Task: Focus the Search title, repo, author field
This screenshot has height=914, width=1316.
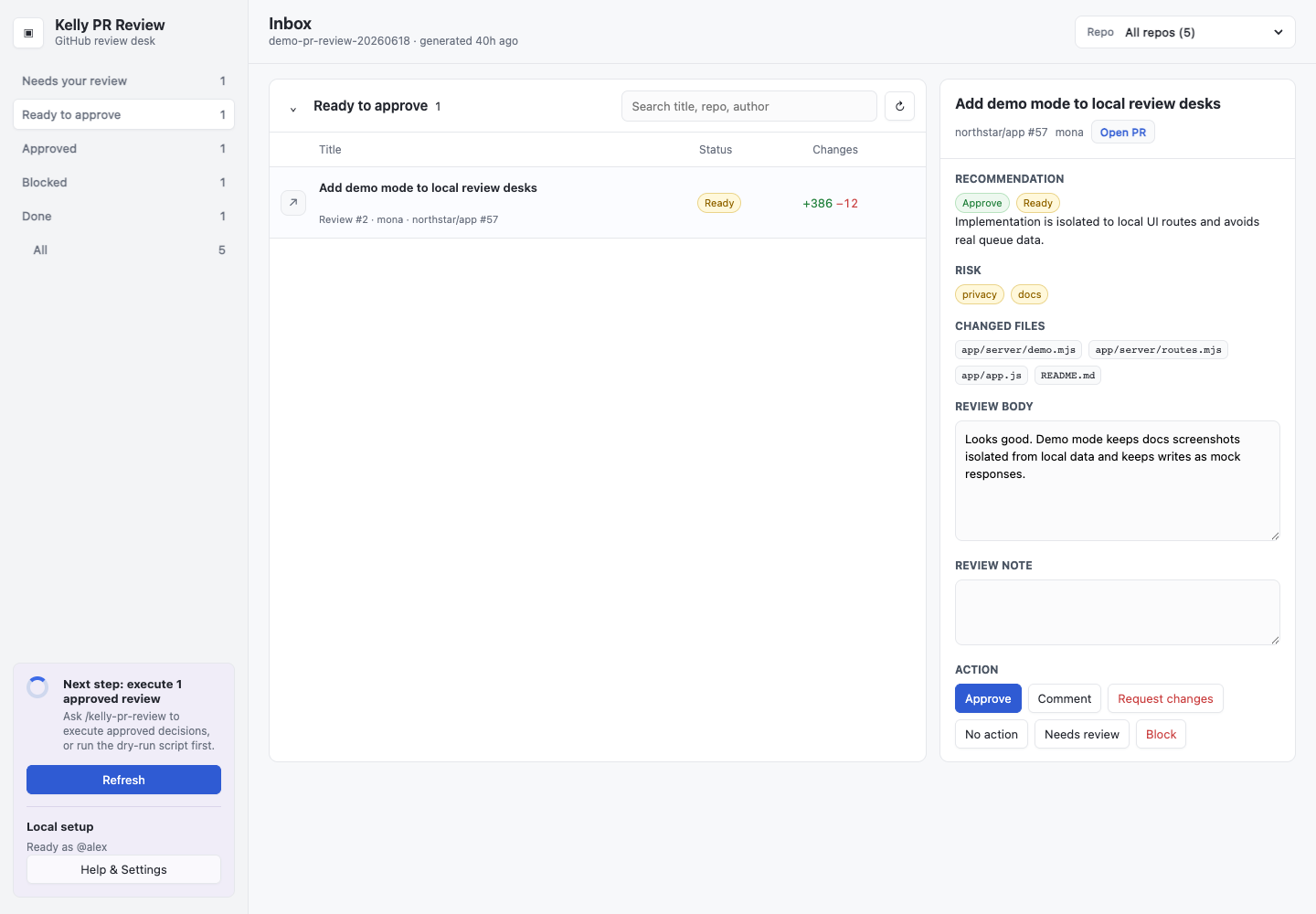Action: coord(748,106)
